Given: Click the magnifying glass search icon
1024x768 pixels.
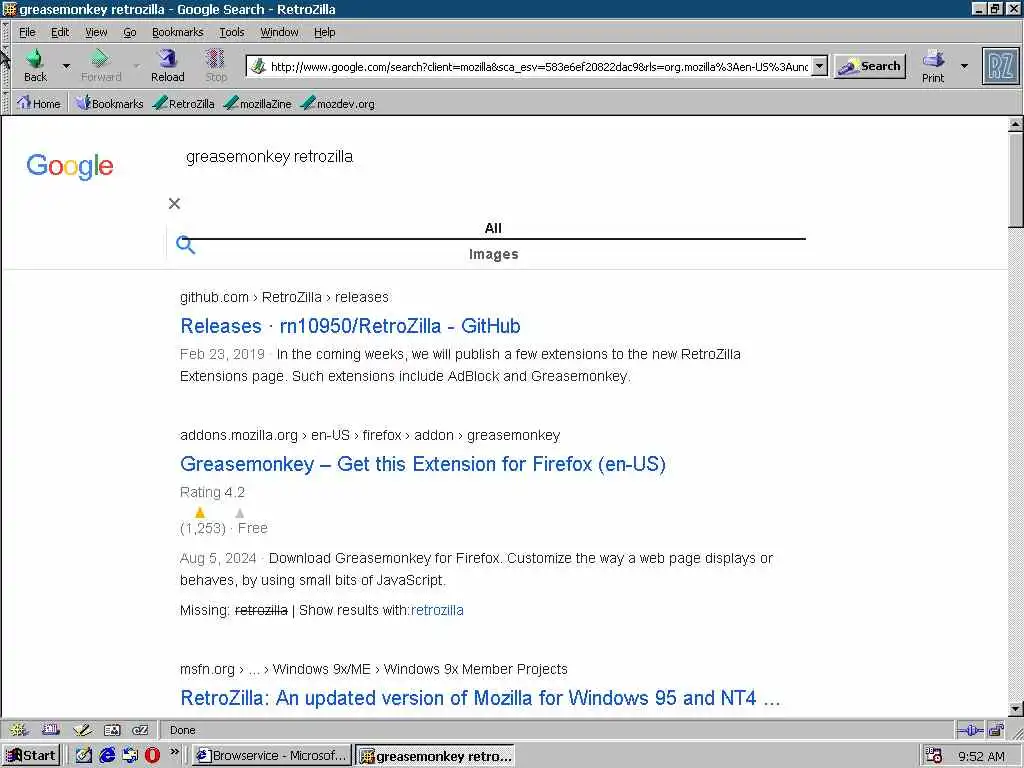Looking at the screenshot, I should coord(185,245).
